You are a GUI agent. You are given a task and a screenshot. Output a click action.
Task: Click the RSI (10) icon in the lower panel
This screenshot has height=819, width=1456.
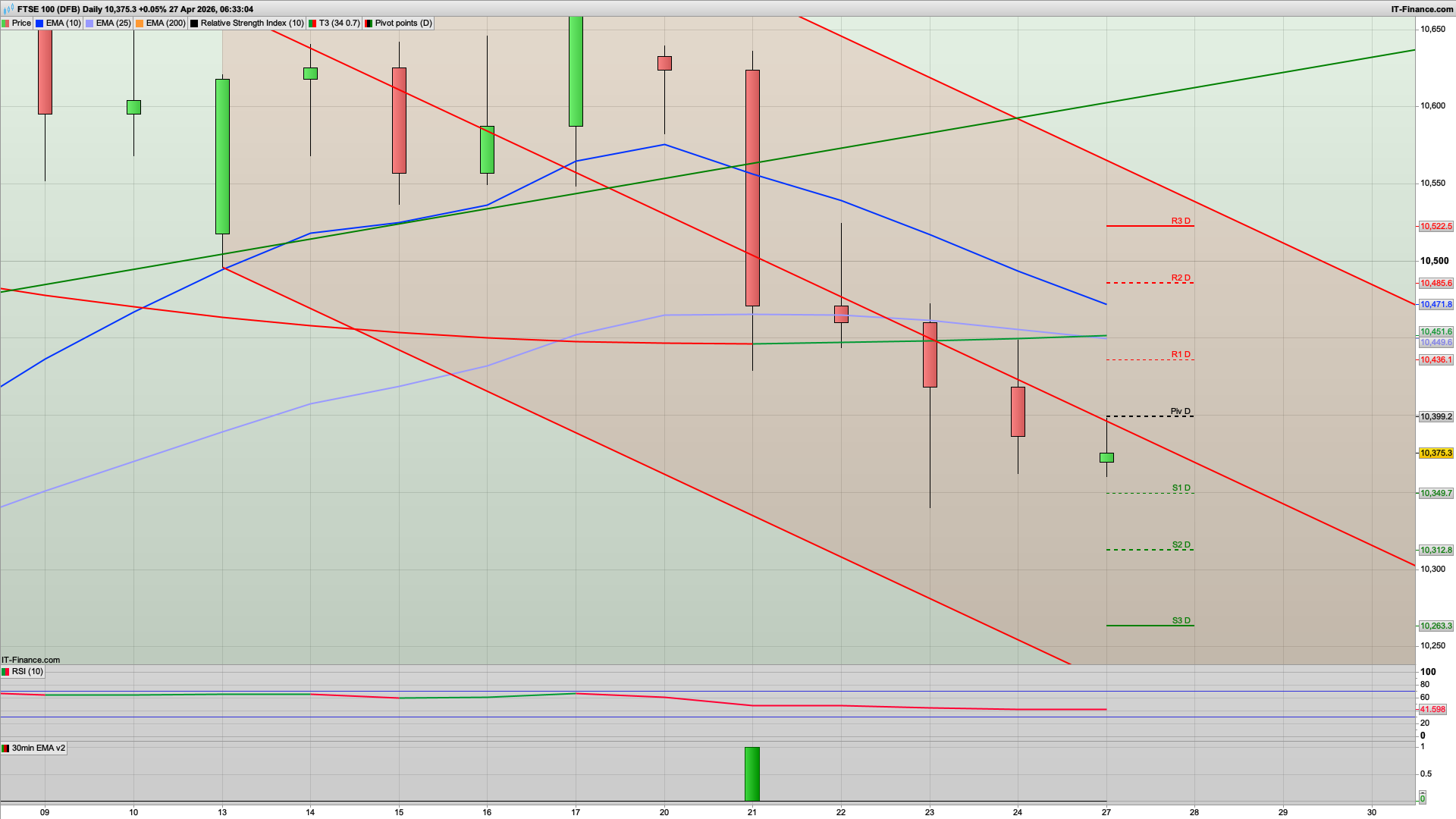(6, 672)
